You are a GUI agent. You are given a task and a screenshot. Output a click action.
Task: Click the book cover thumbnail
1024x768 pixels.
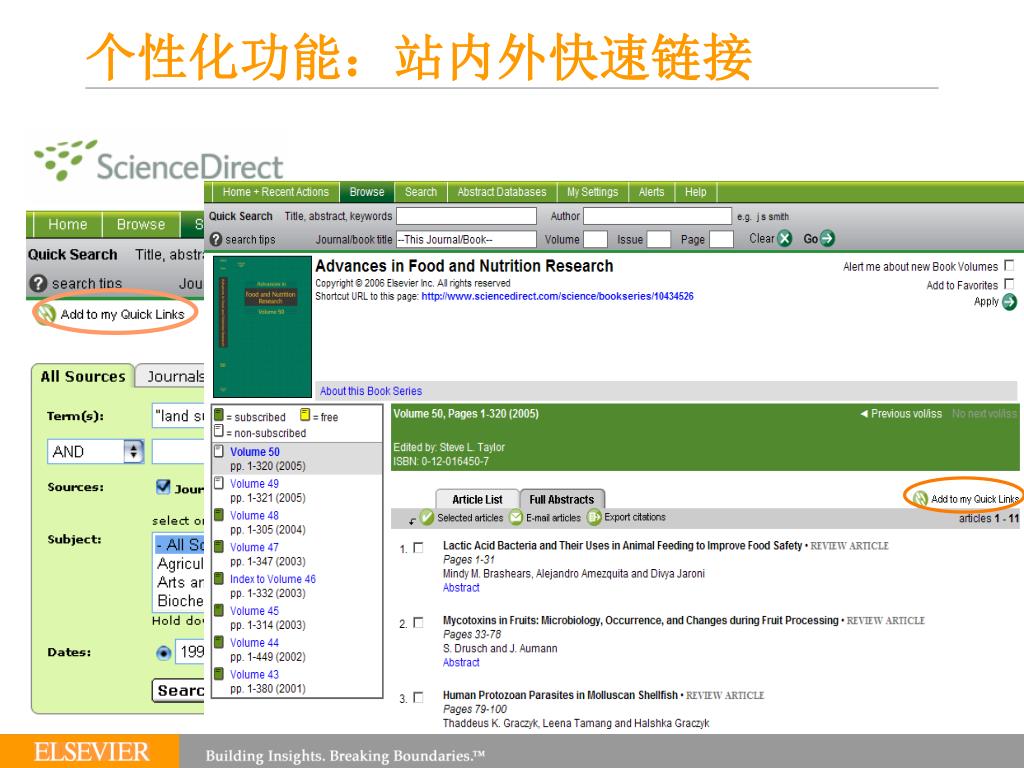(263, 327)
